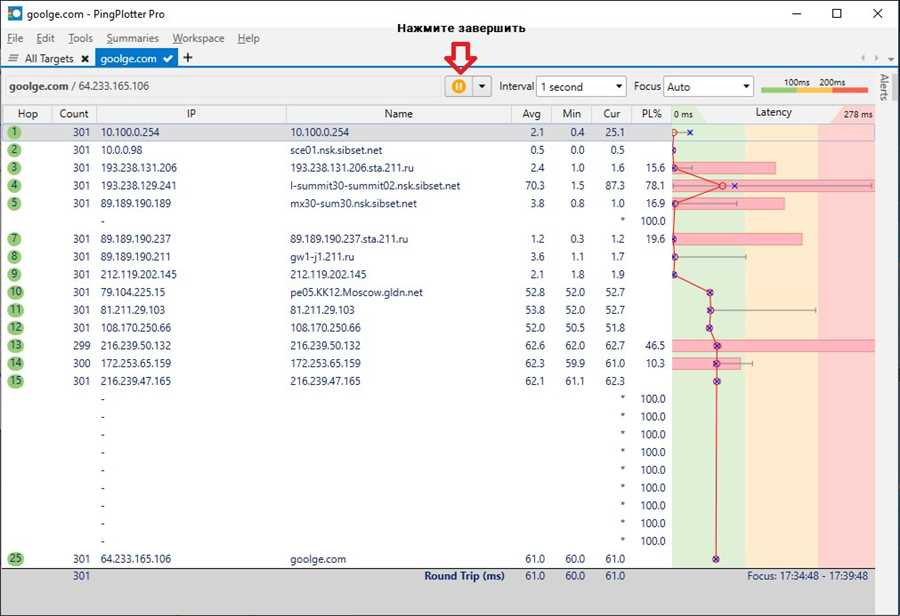
Task: Click name gw1-j1.211.ru
Action: (x=322, y=257)
